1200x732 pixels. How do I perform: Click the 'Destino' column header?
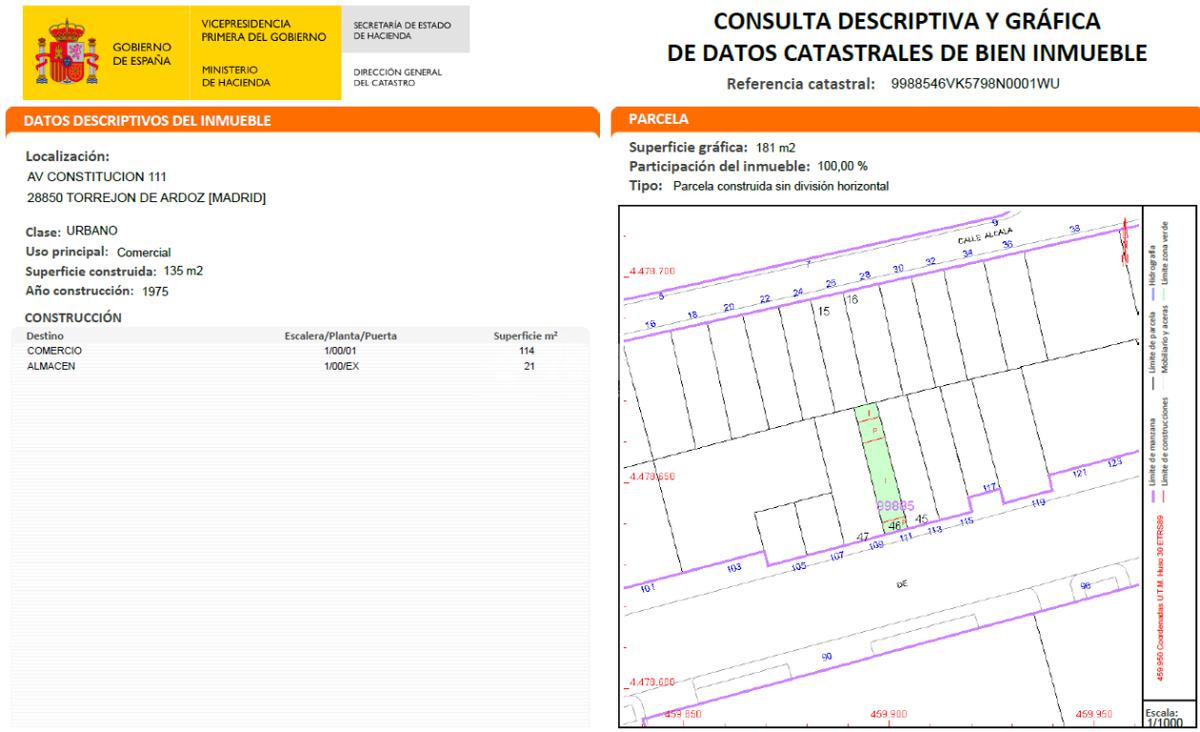[x=44, y=336]
